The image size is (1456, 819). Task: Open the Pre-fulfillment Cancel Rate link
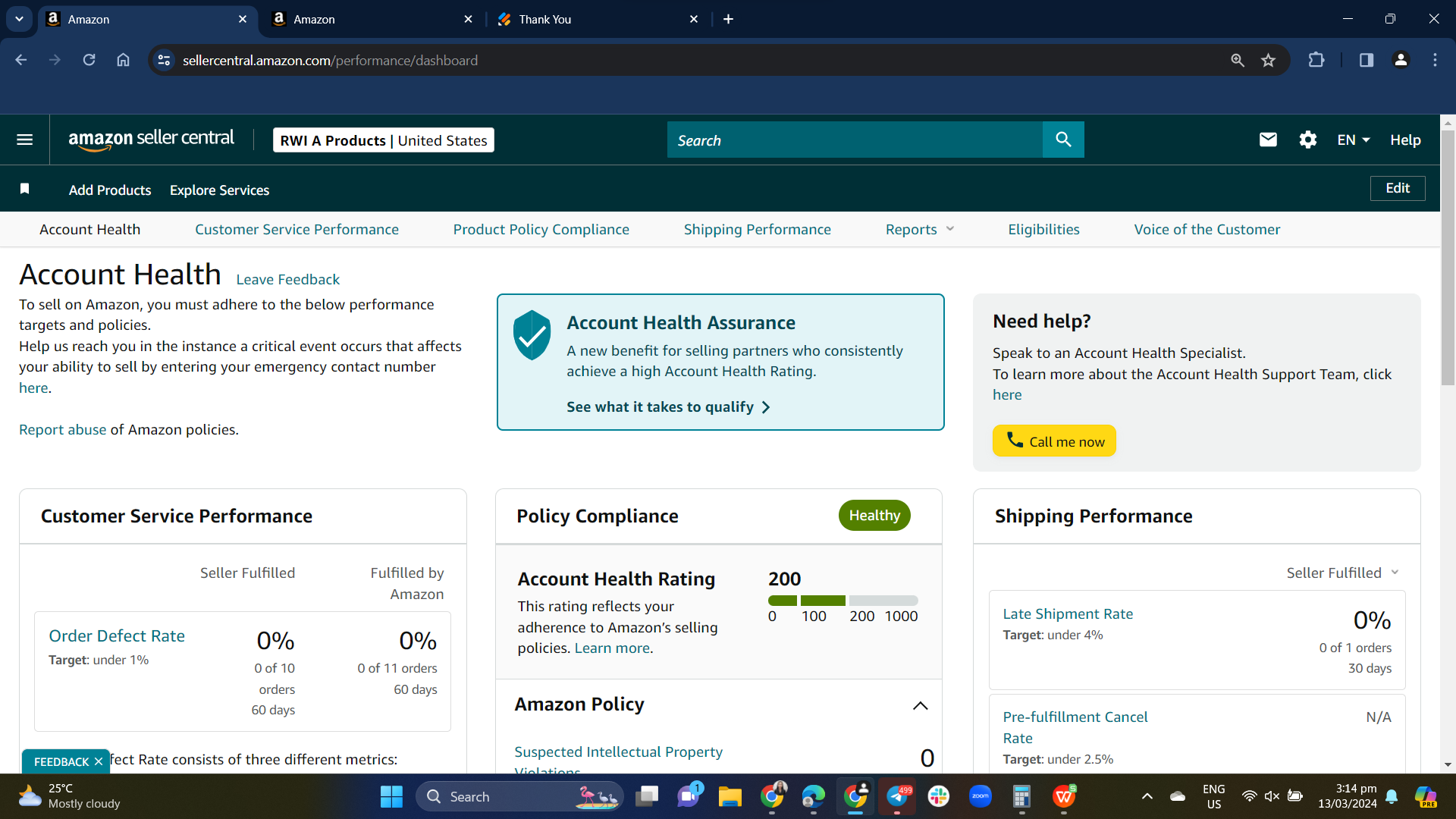click(1075, 727)
